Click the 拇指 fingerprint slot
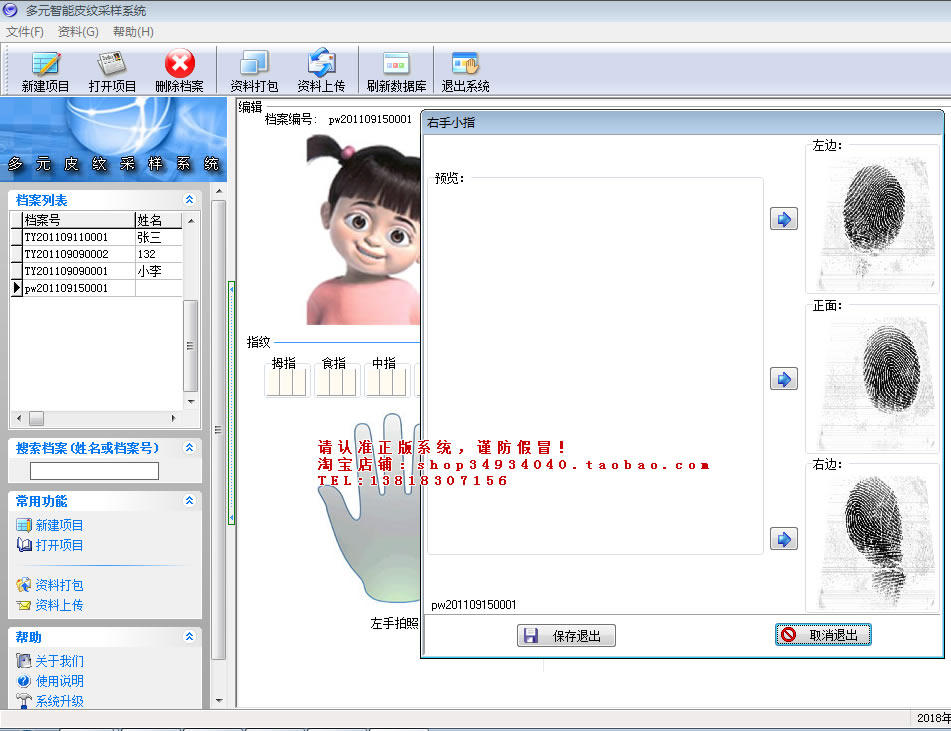The height and width of the screenshot is (731, 951). (286, 382)
